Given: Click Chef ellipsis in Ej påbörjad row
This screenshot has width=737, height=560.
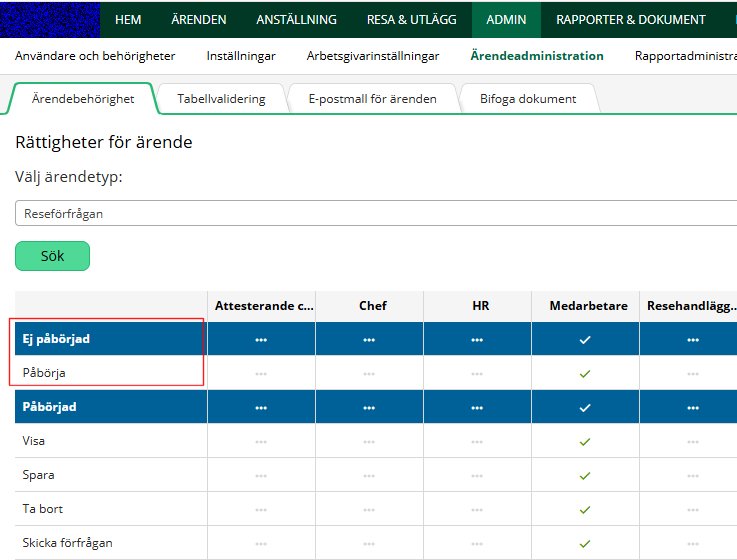Looking at the screenshot, I should [369, 340].
